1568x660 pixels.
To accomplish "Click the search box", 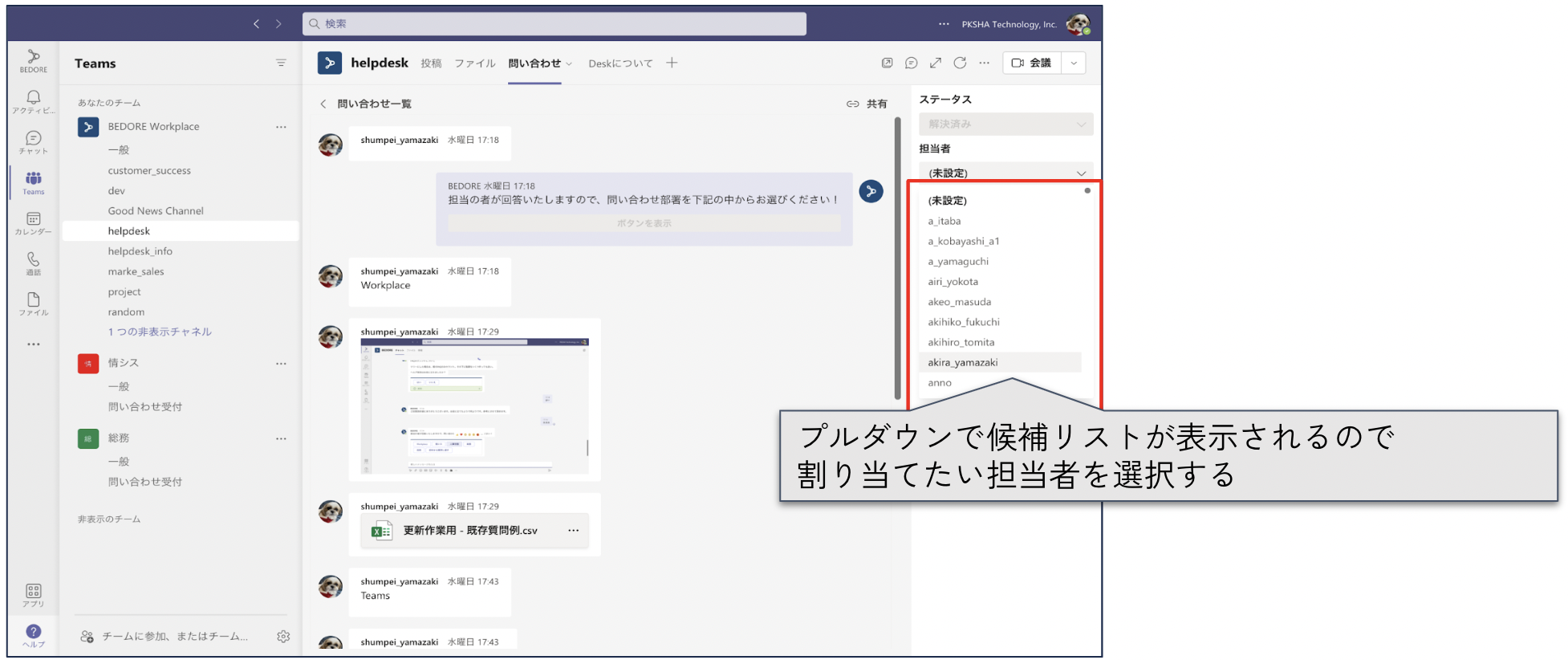I will pos(554,24).
